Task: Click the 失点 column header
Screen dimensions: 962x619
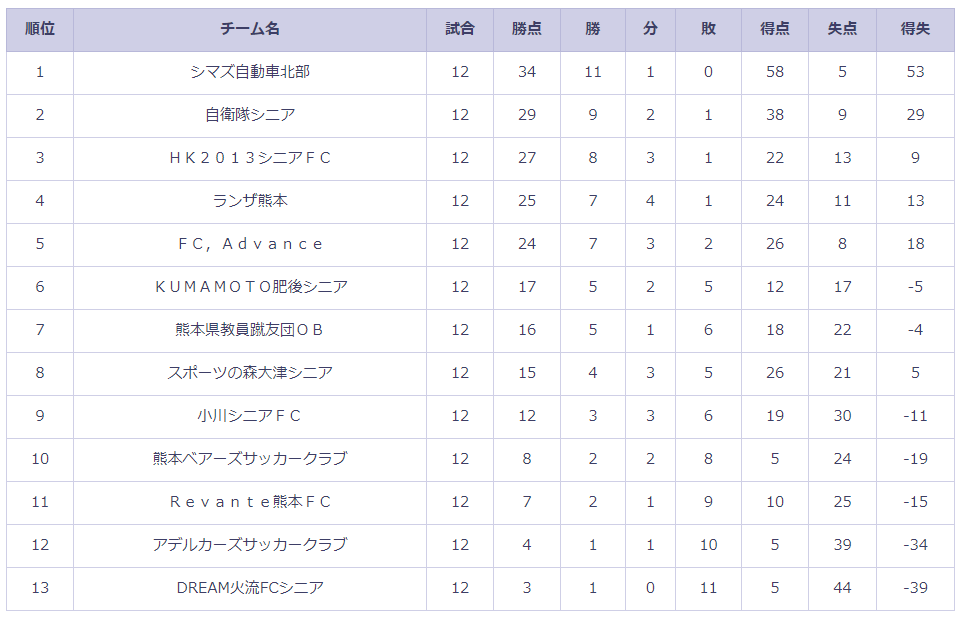Action: pos(842,29)
